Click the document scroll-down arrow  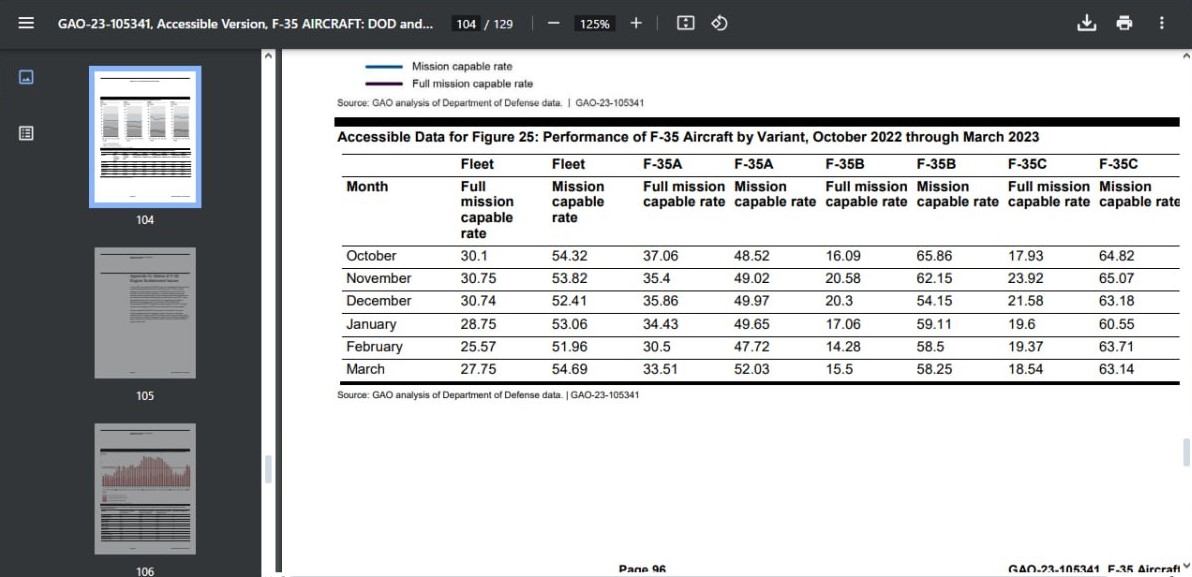[1186, 566]
